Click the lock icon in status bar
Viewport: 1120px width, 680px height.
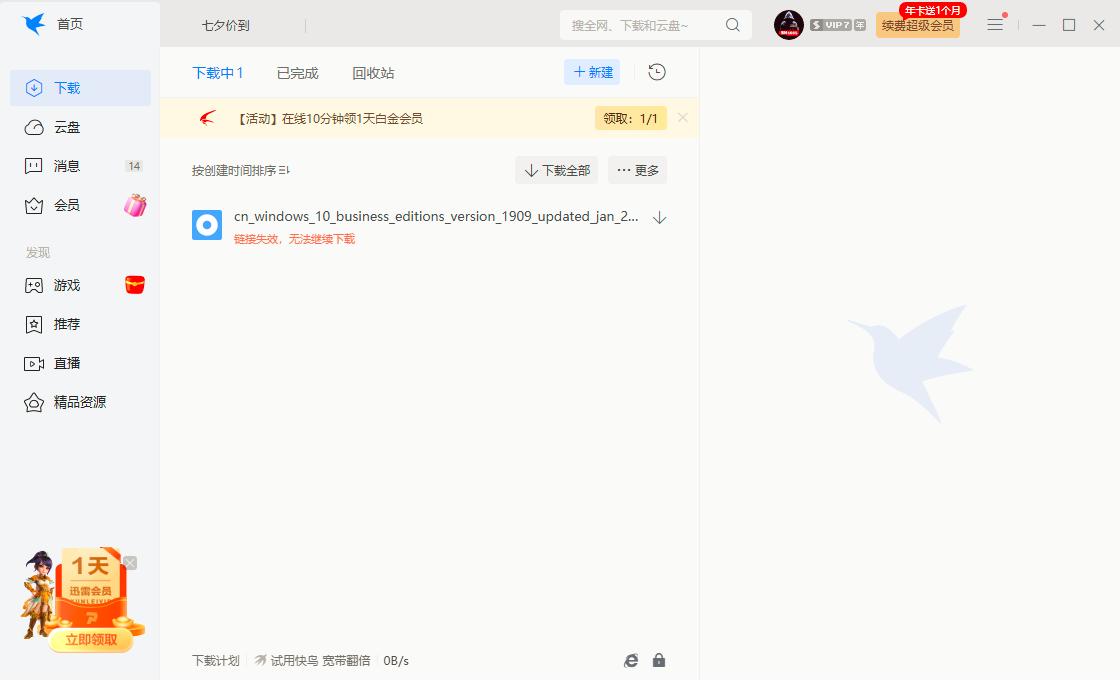point(659,661)
